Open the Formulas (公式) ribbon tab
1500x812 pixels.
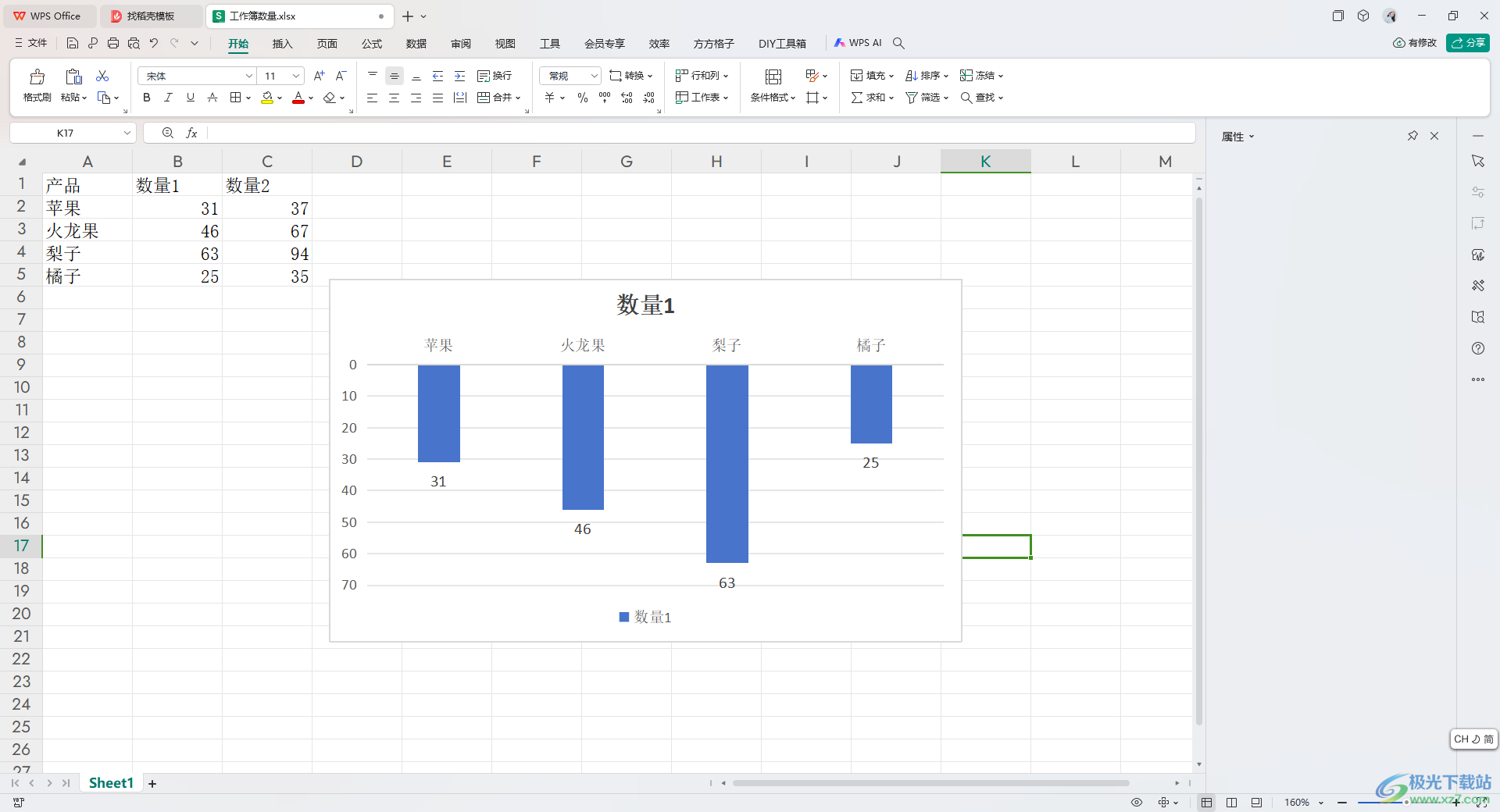pyautogui.click(x=372, y=43)
